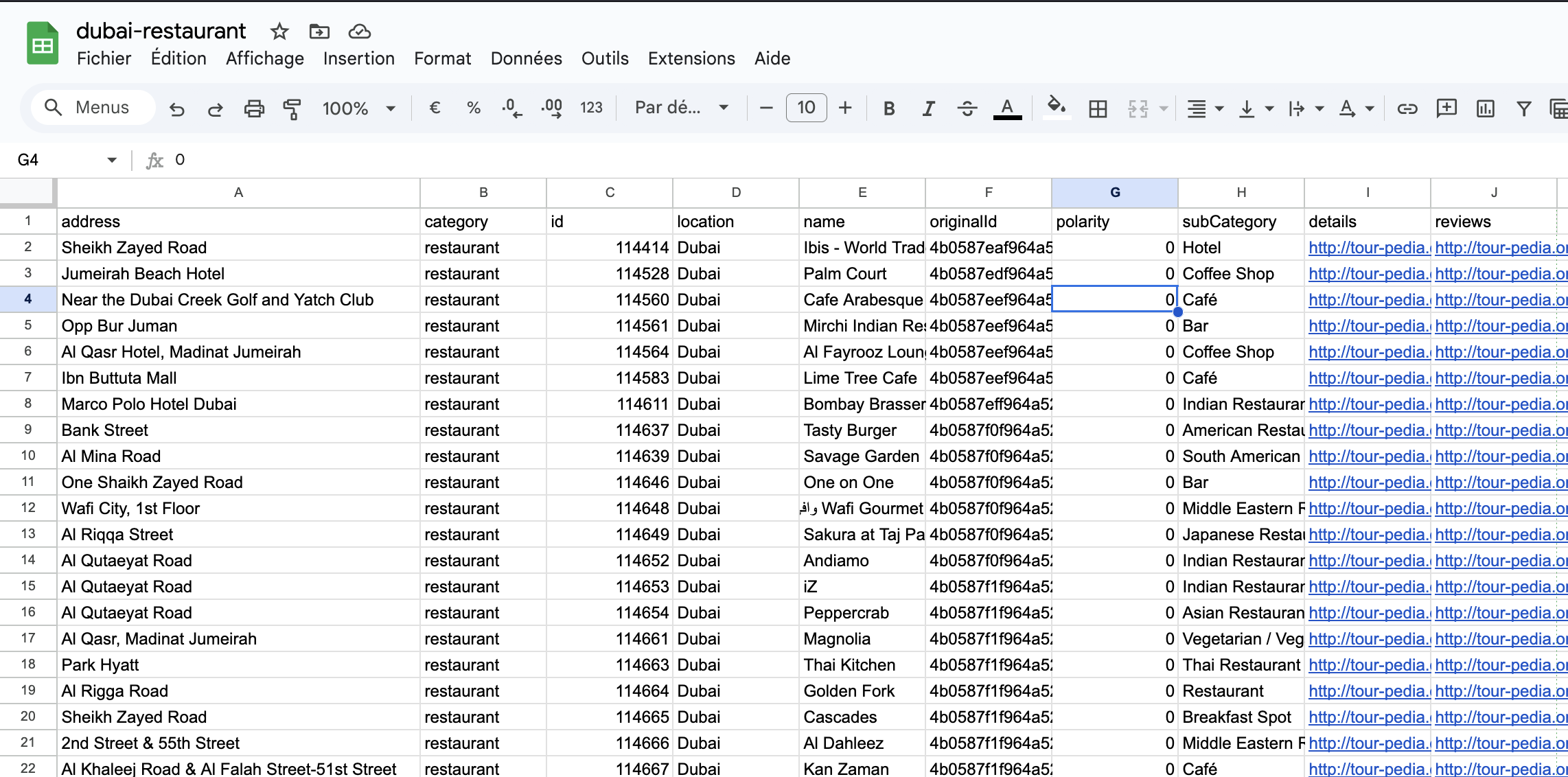Open the Aide menu

(772, 58)
